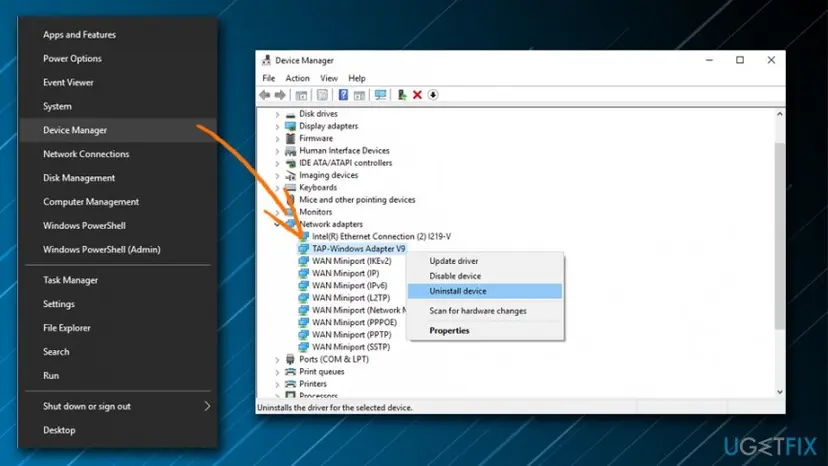Choose Scan for hardware changes in context menu

pyautogui.click(x=485, y=311)
